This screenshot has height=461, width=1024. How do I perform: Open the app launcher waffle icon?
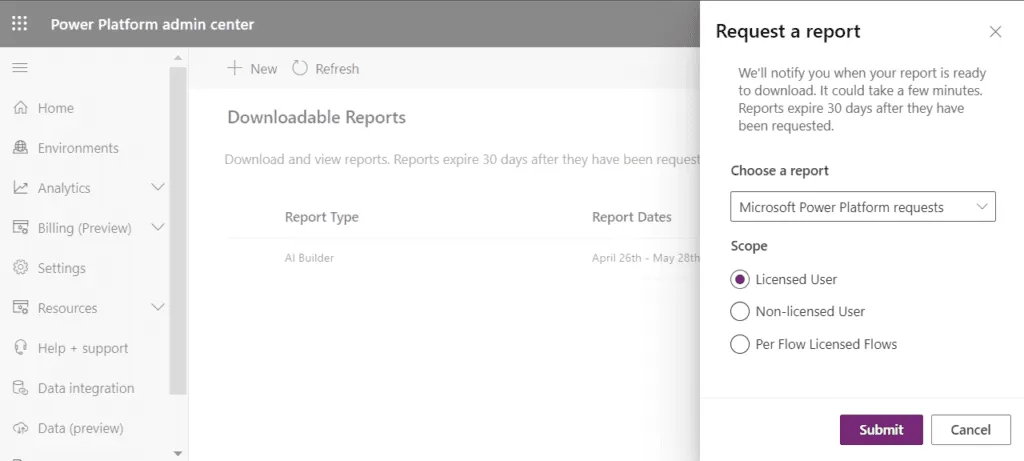pyautogui.click(x=20, y=24)
